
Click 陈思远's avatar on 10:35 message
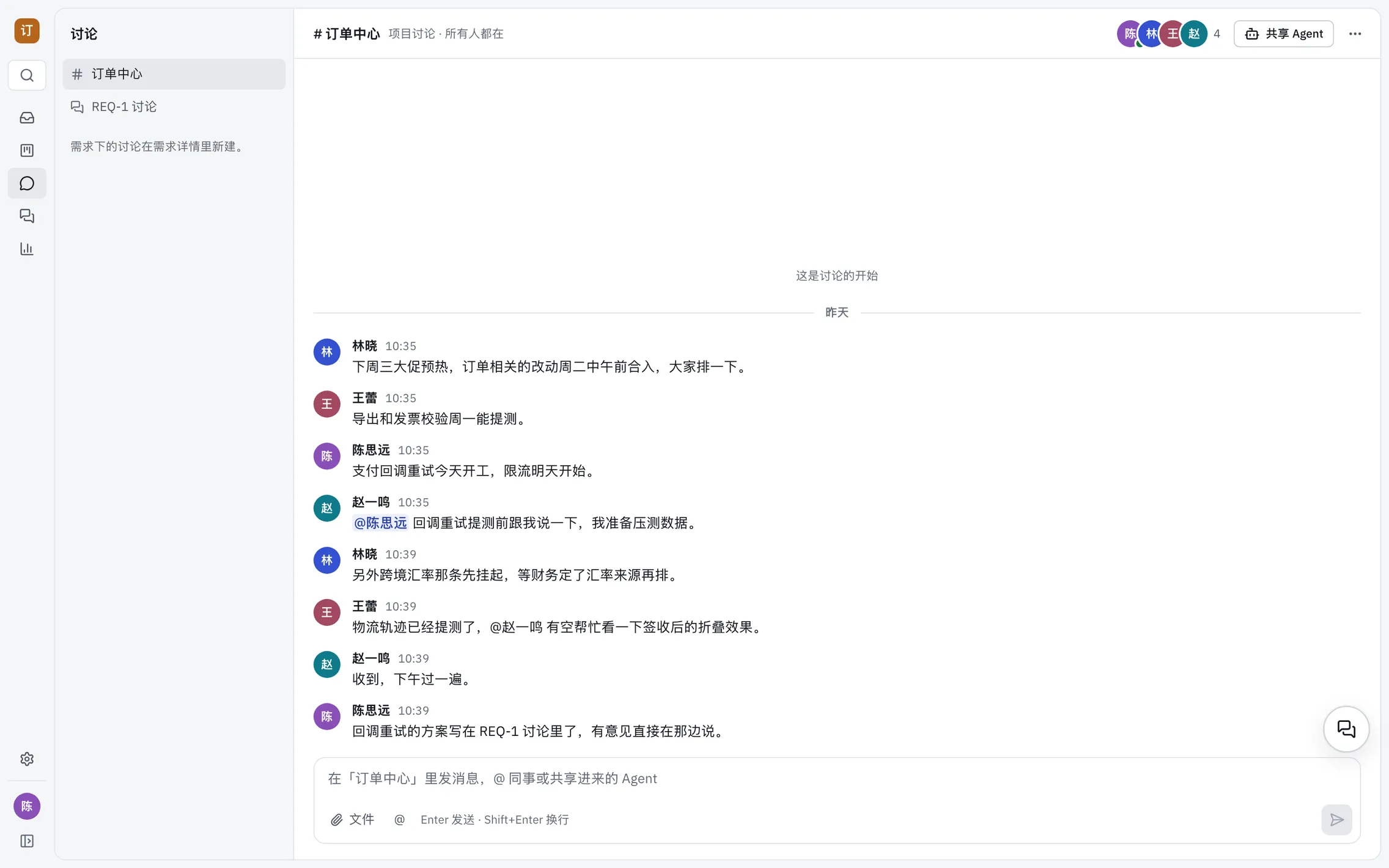coord(327,456)
